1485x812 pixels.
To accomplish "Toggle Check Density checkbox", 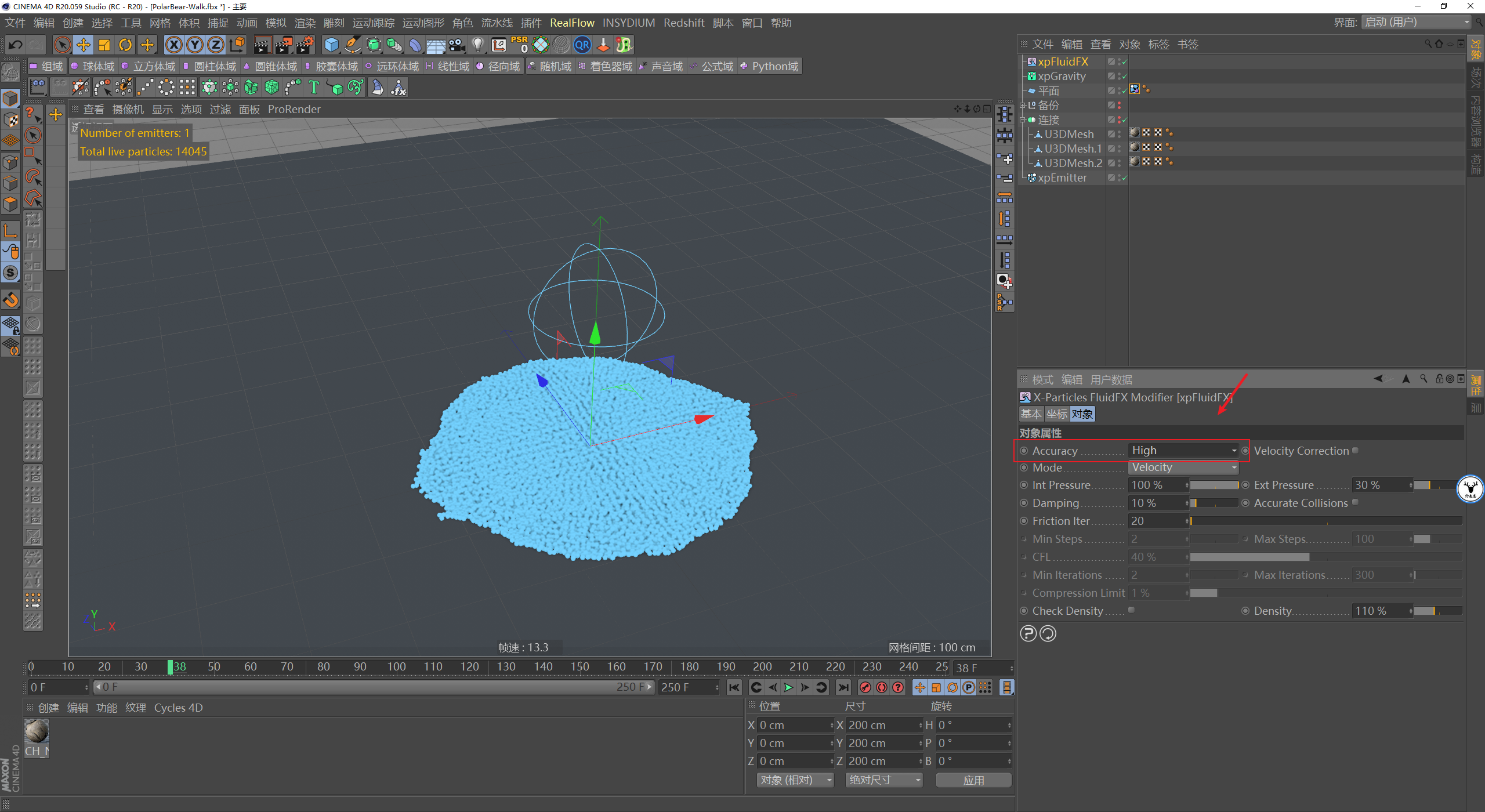I will point(1132,610).
